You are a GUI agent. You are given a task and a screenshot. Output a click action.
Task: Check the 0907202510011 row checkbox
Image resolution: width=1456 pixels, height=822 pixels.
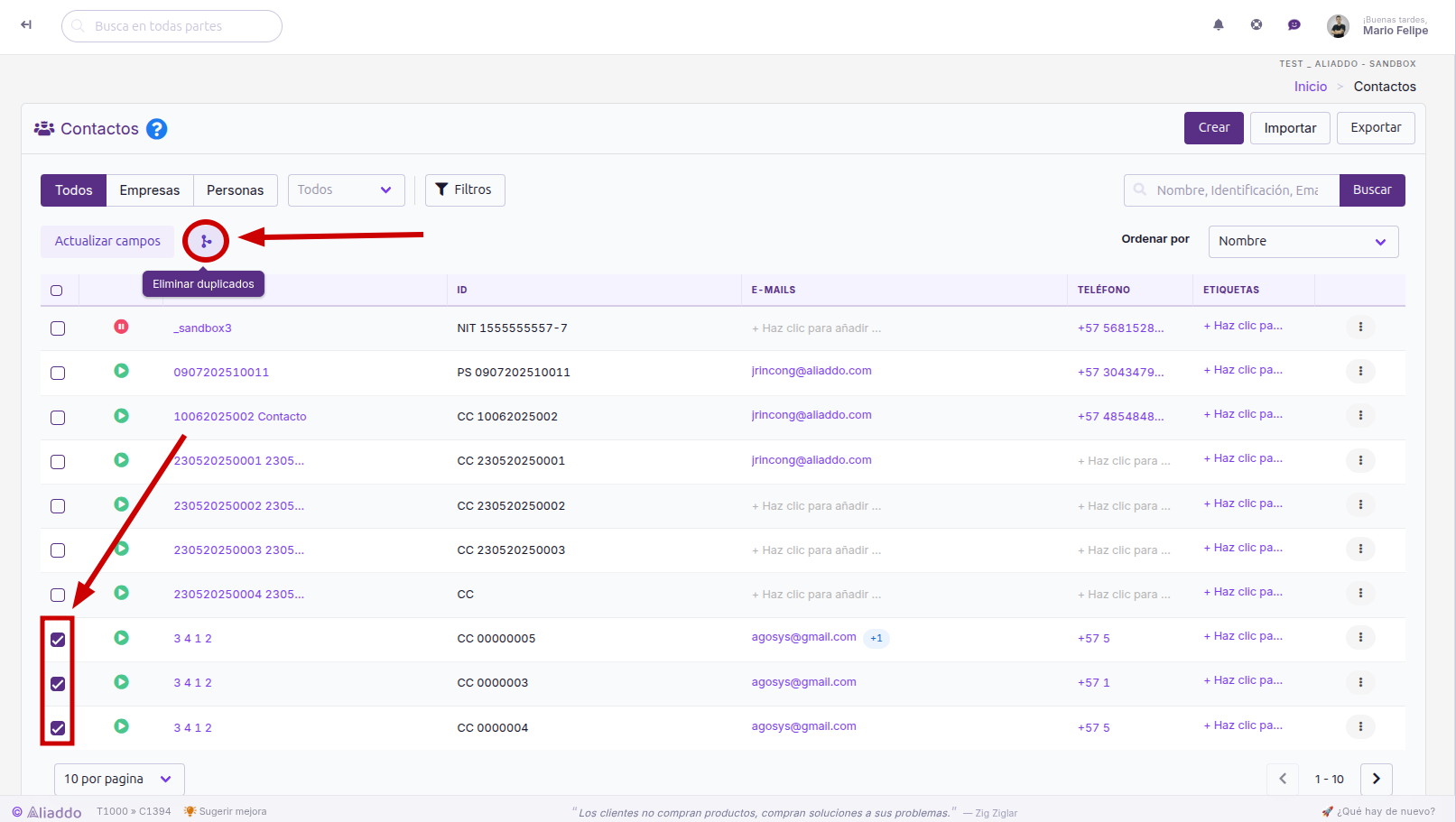(x=58, y=373)
